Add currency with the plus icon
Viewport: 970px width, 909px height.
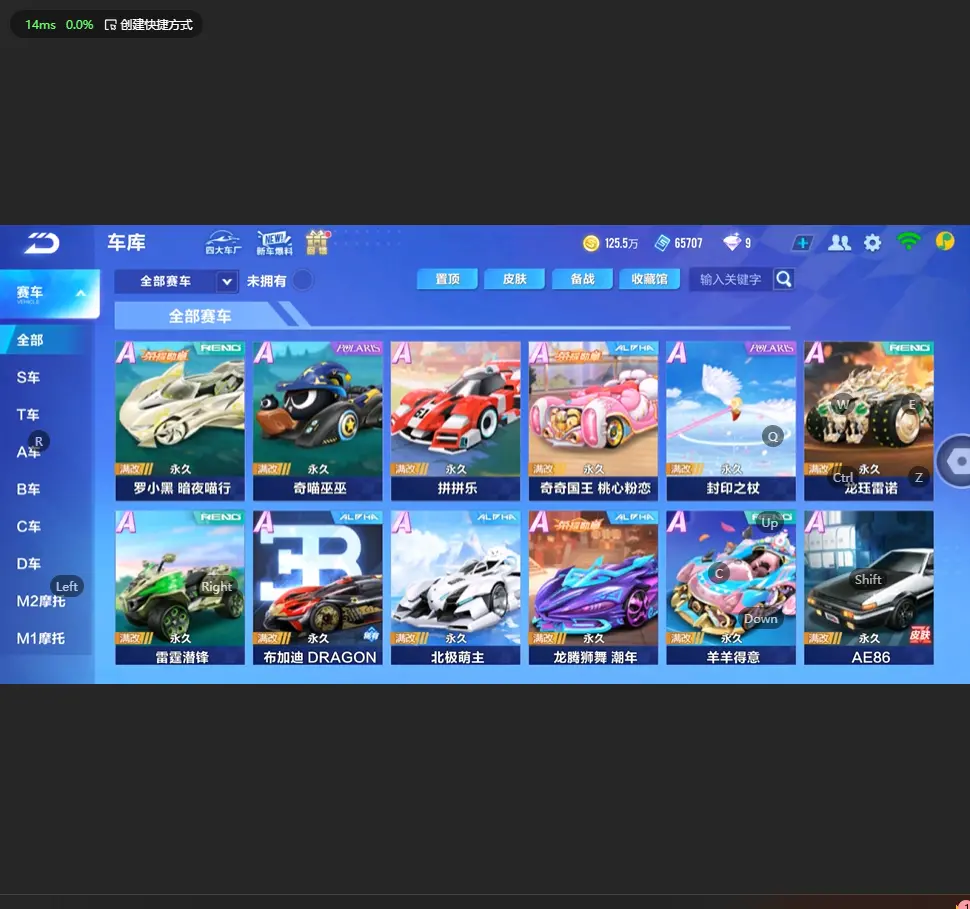[802, 243]
